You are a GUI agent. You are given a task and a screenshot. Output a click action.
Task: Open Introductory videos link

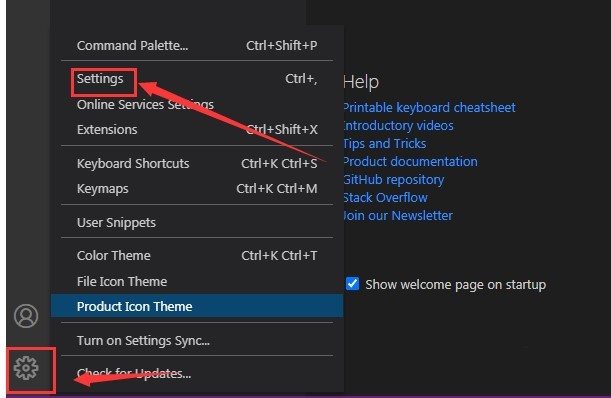click(x=398, y=126)
